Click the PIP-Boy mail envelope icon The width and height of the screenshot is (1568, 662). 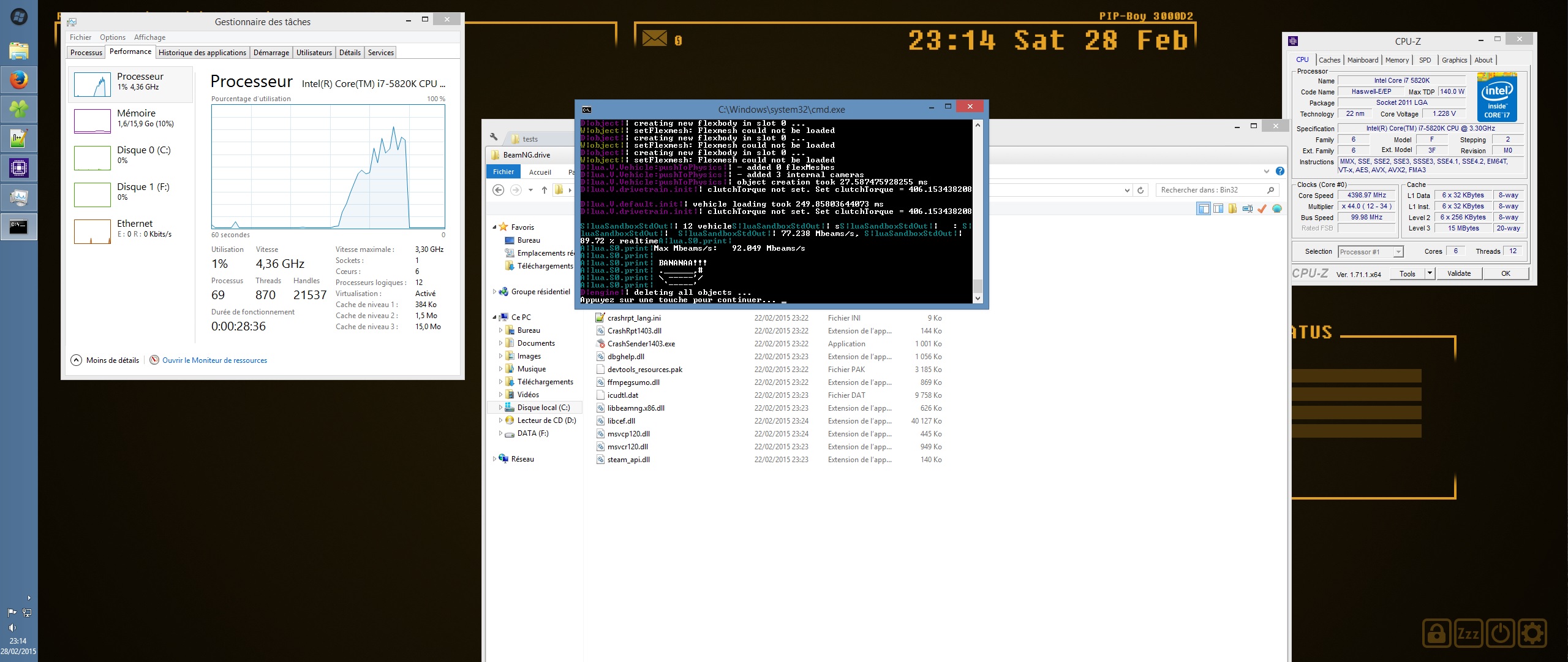[654, 39]
